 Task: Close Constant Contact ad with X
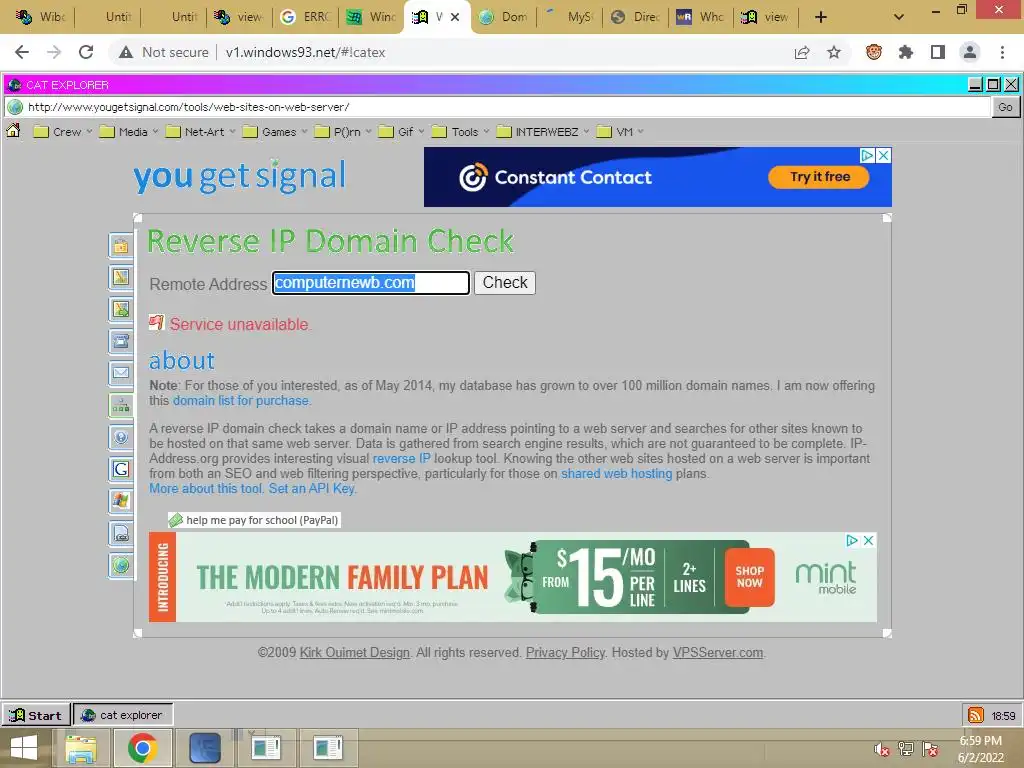click(x=884, y=155)
